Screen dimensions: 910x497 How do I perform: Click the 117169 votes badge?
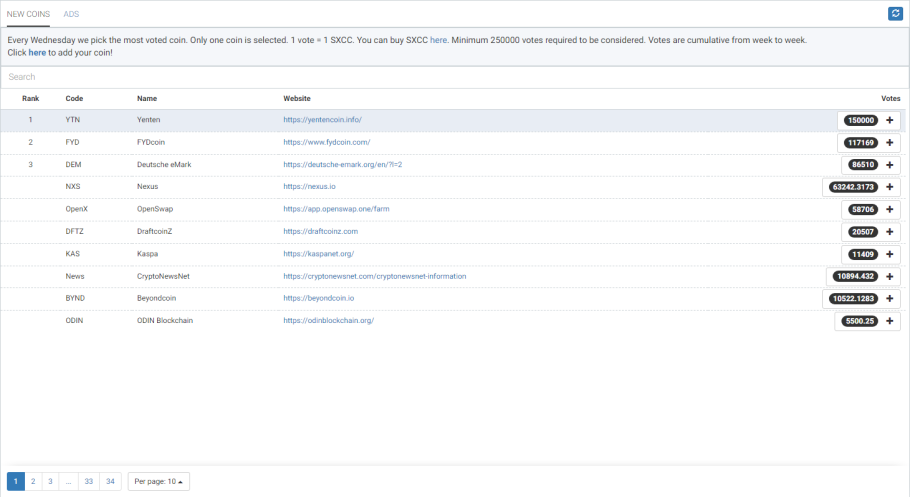[861, 143]
